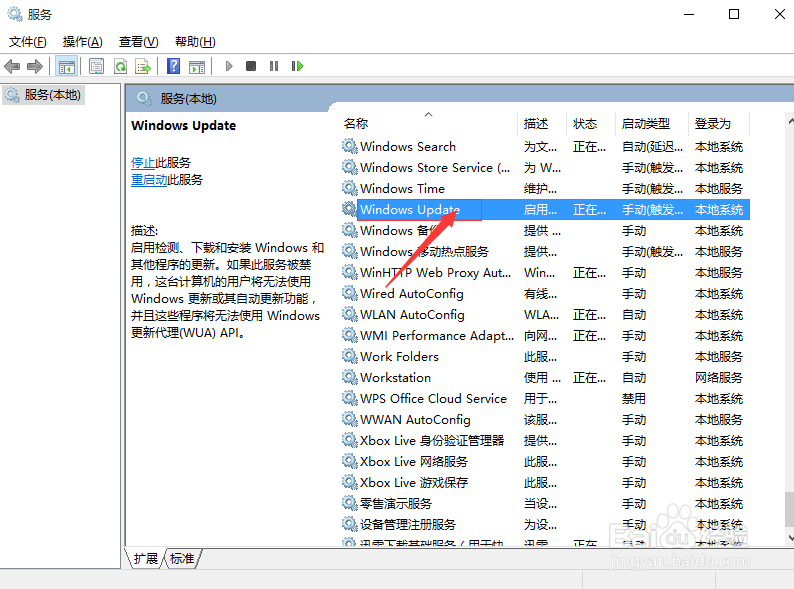The height and width of the screenshot is (589, 794).
Task: Click gear icon beside Windows Search
Action: click(x=349, y=146)
